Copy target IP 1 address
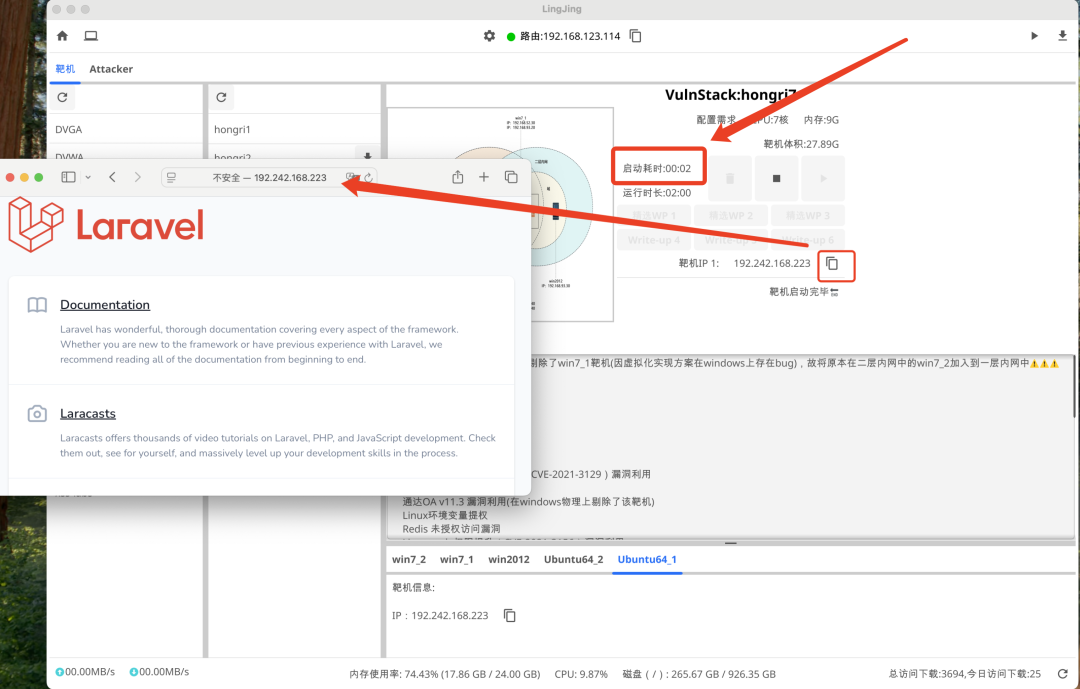 pos(832,264)
